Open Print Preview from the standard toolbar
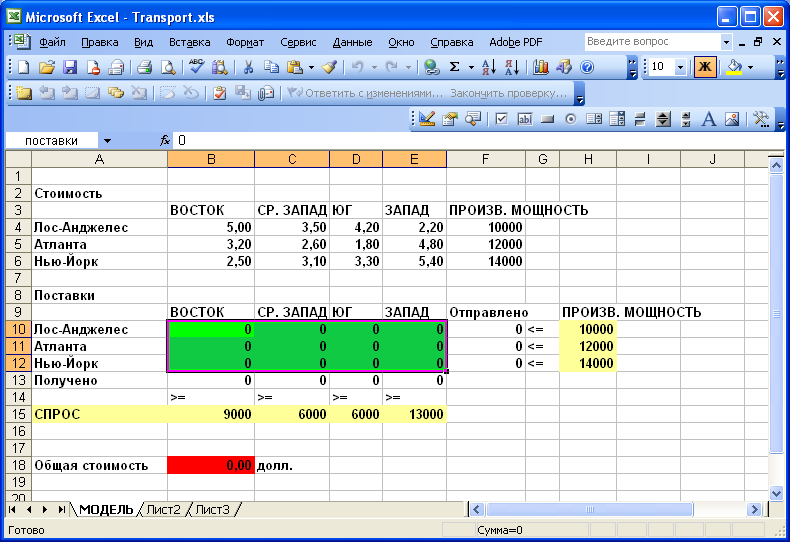Image resolution: width=790 pixels, height=542 pixels. pos(168,67)
